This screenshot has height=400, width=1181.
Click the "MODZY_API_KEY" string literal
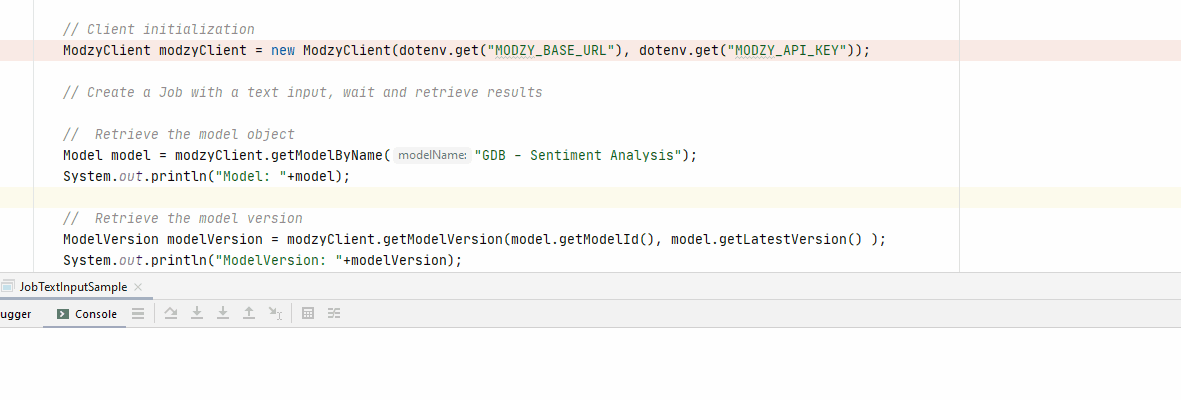point(788,50)
